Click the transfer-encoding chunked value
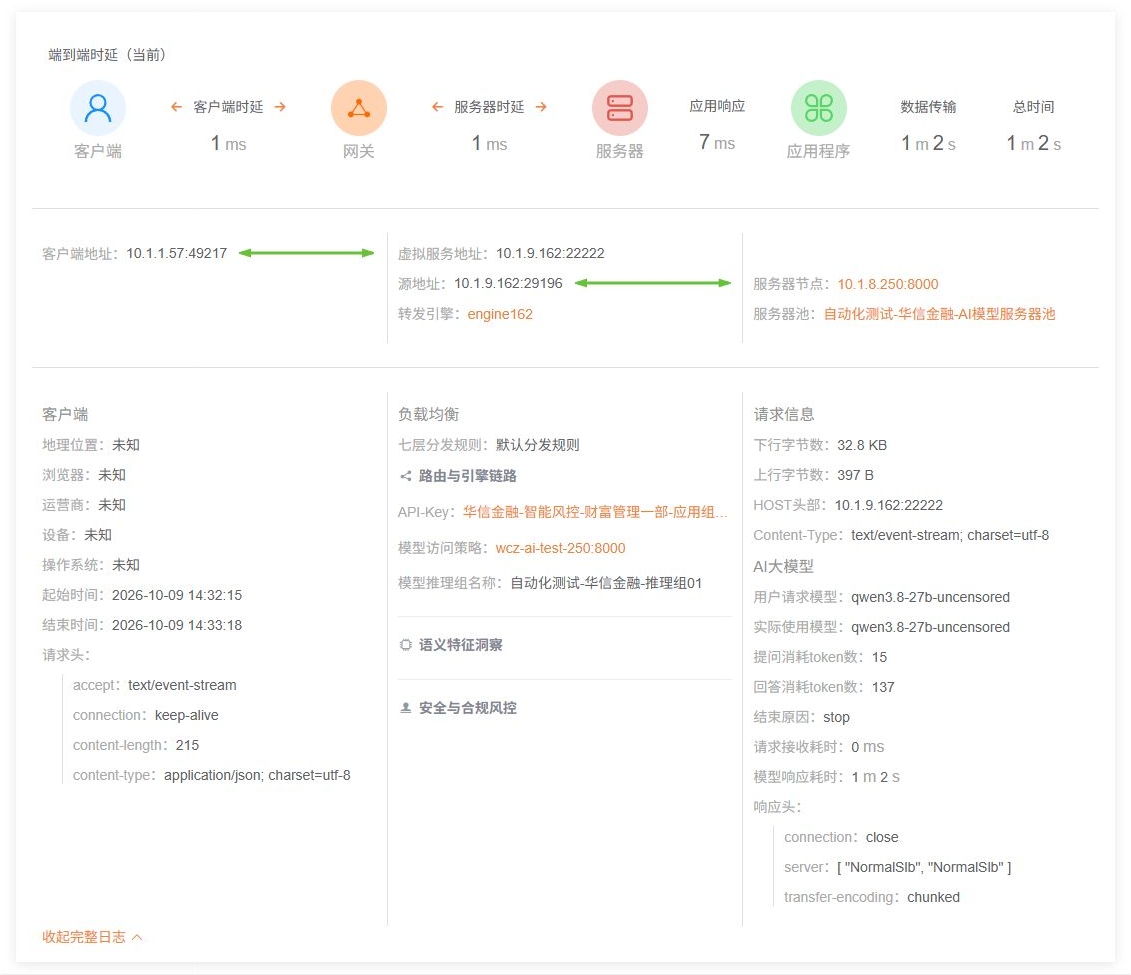 click(933, 897)
